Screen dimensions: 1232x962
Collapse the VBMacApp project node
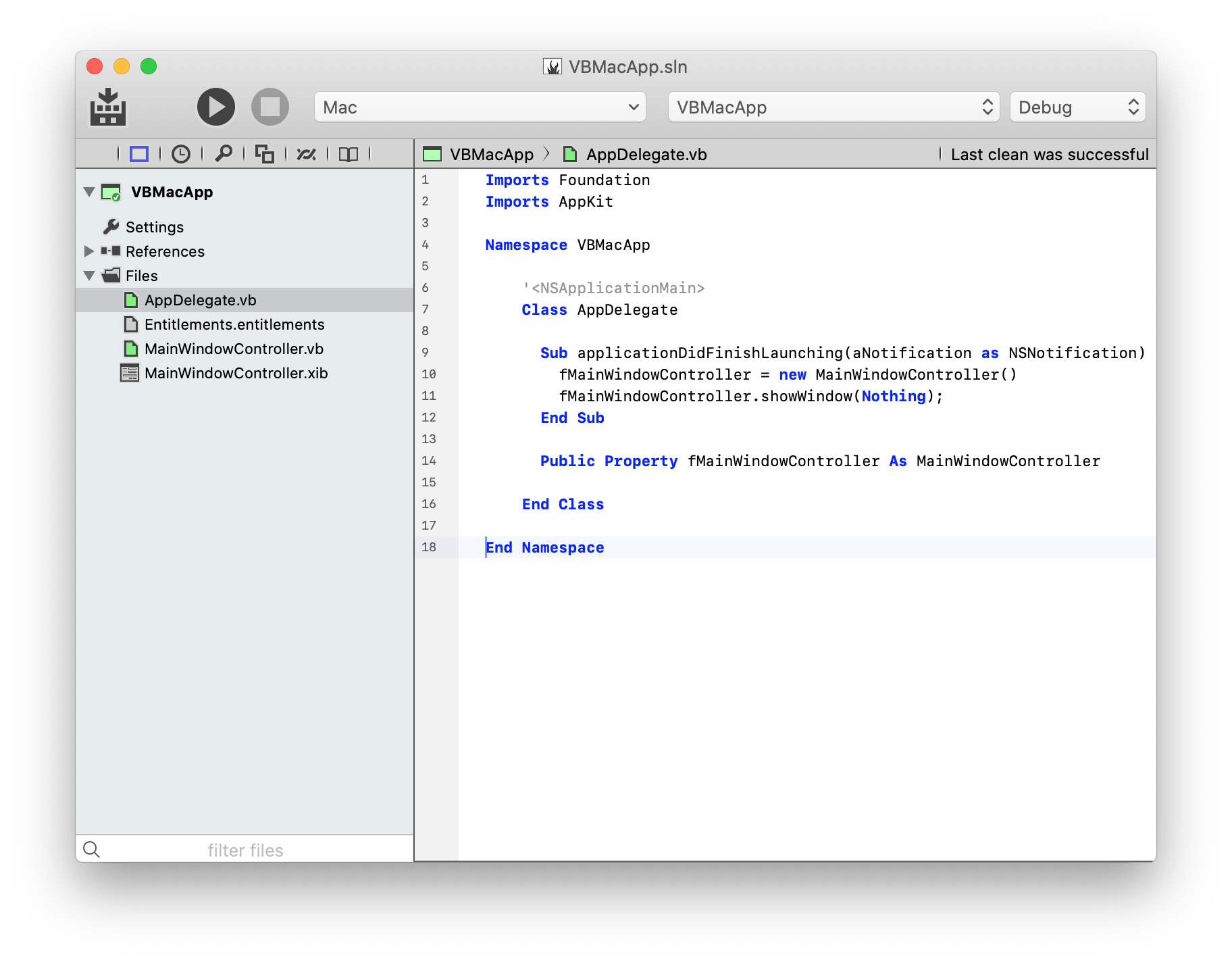(88, 192)
